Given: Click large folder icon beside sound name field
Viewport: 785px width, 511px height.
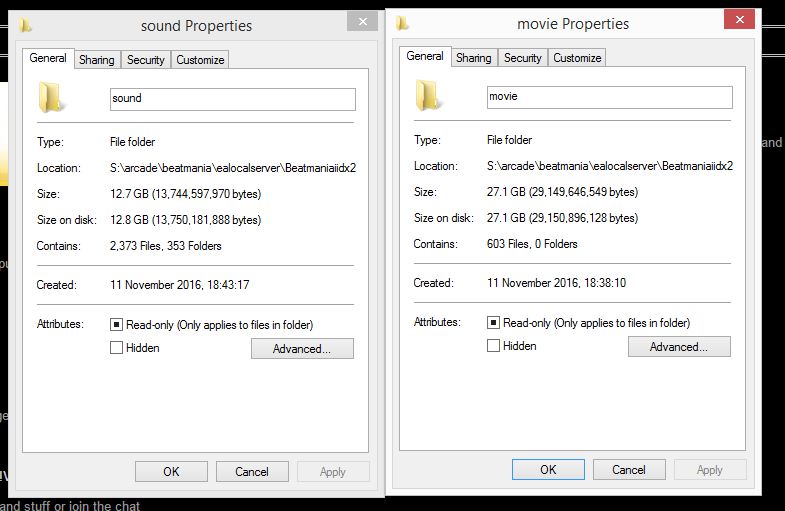Looking at the screenshot, I should point(51,97).
